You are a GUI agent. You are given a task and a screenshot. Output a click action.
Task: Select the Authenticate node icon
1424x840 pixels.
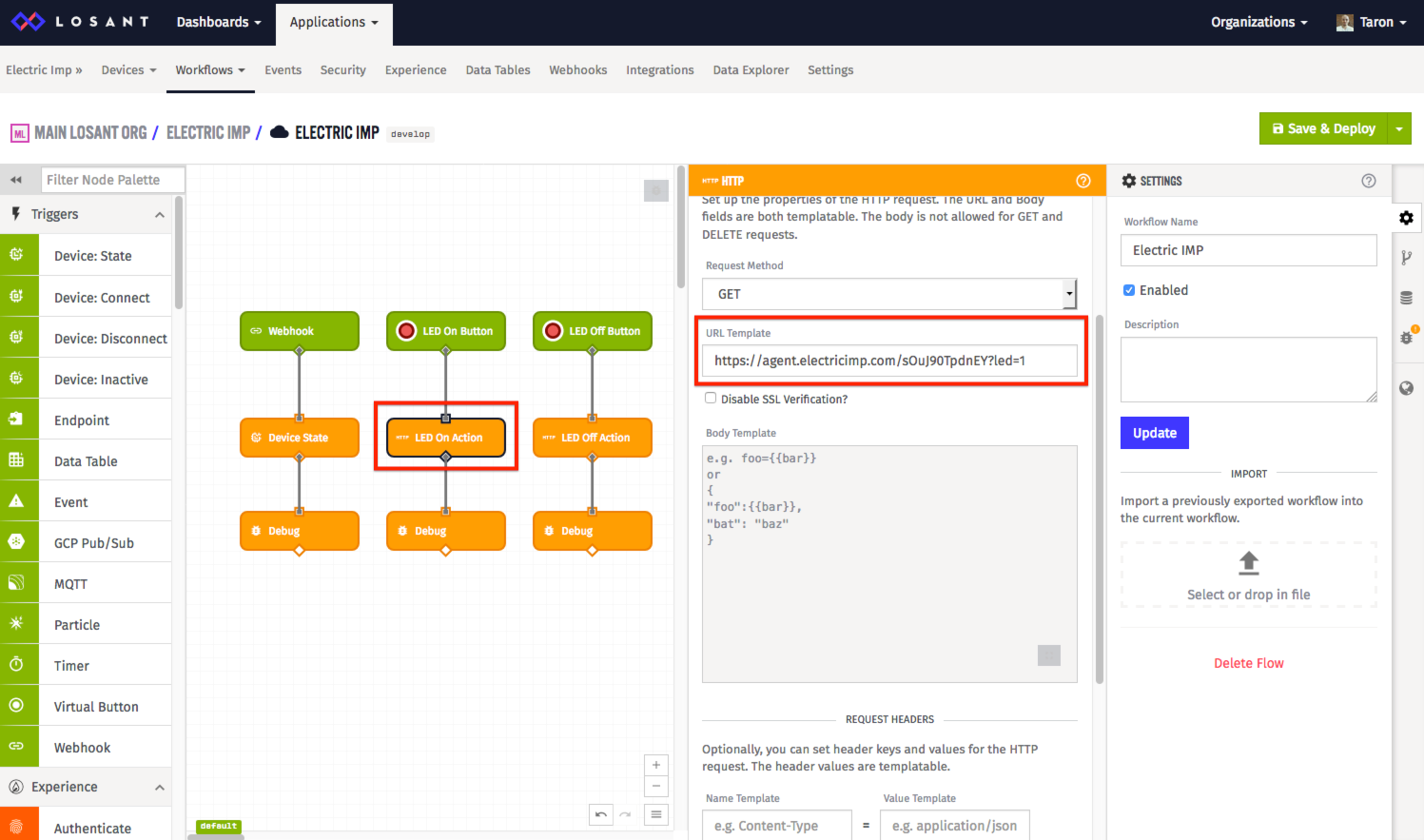[x=17, y=825]
